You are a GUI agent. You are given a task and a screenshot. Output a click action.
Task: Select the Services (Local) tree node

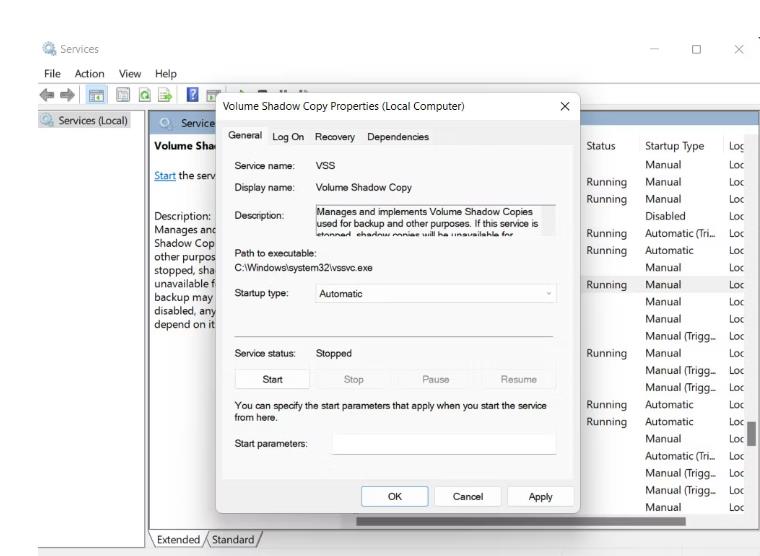(85, 120)
